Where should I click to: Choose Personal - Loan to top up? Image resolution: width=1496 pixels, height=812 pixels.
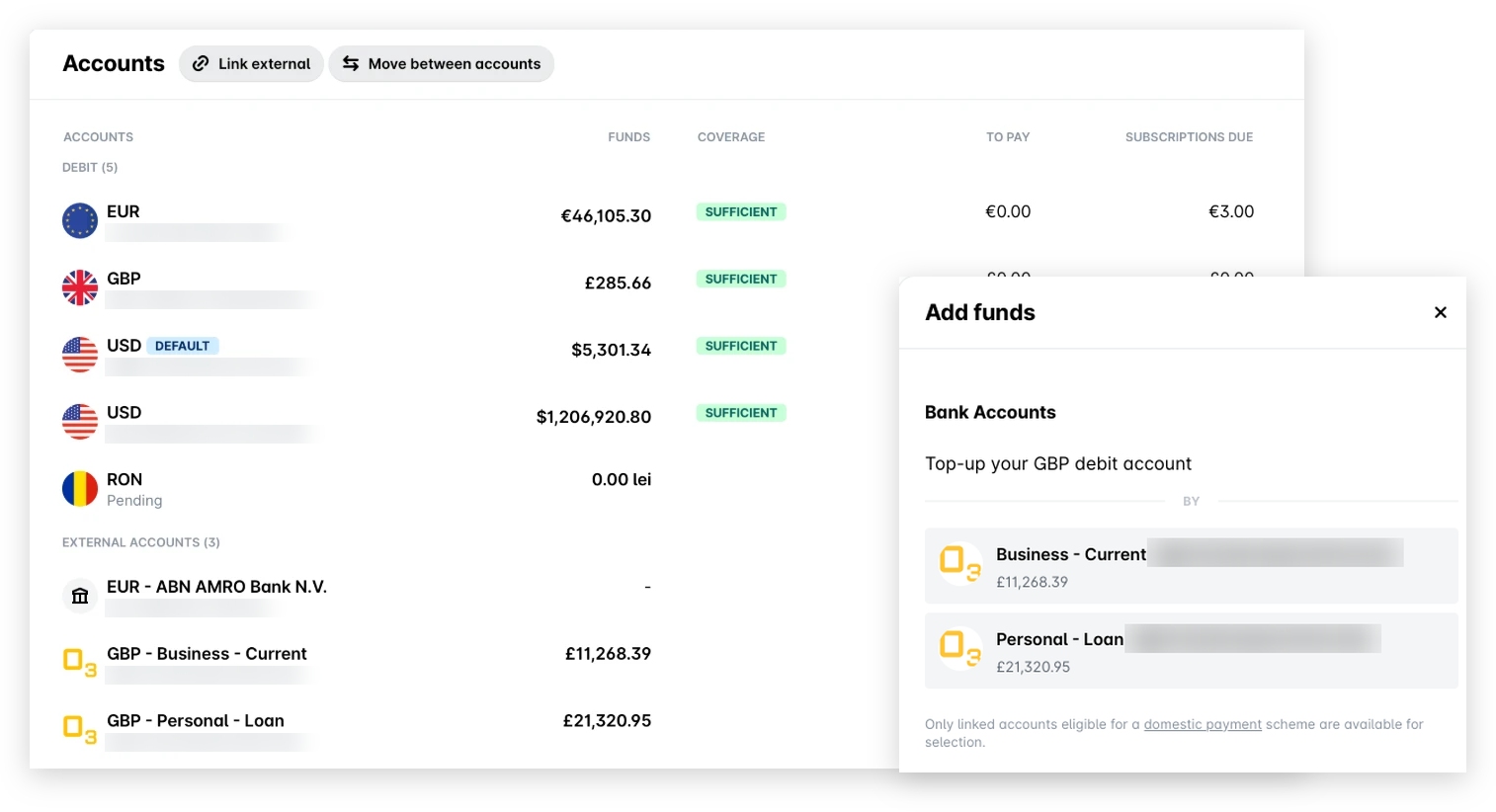tap(1192, 651)
